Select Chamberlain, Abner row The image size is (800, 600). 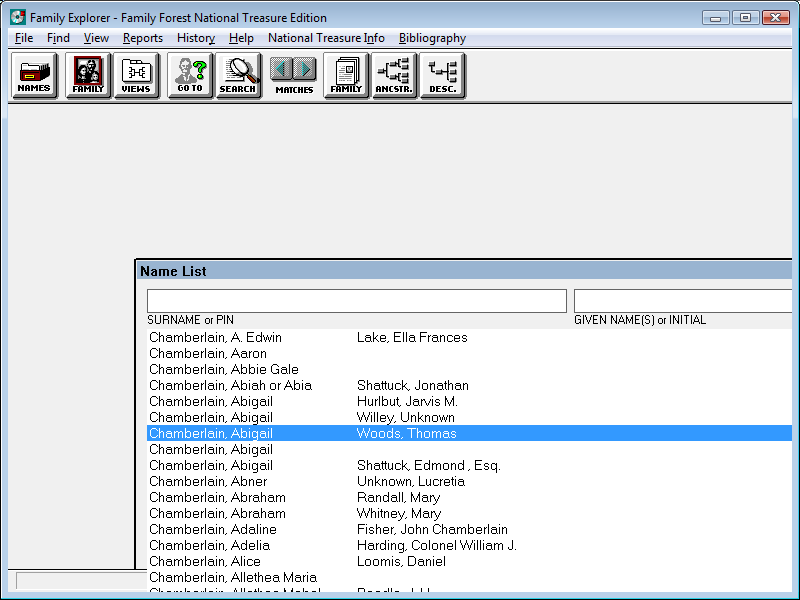coord(469,481)
